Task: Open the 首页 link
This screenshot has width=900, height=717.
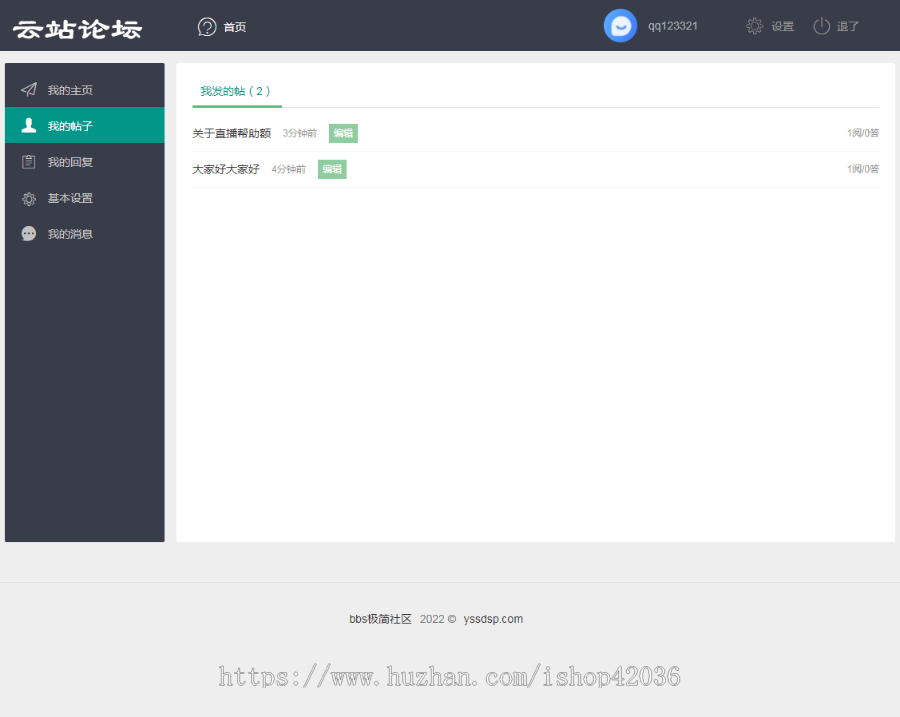Action: 235,27
